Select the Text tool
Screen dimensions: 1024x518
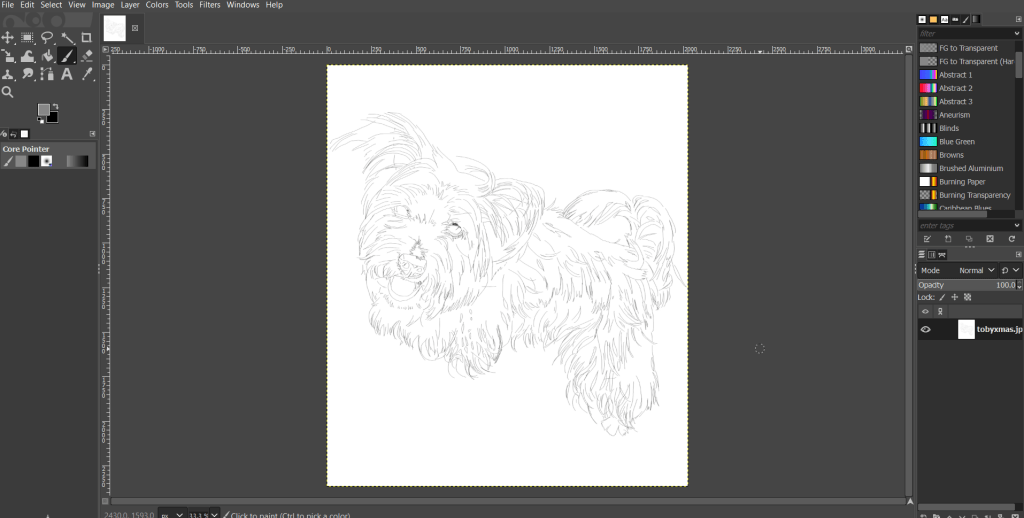click(66, 74)
